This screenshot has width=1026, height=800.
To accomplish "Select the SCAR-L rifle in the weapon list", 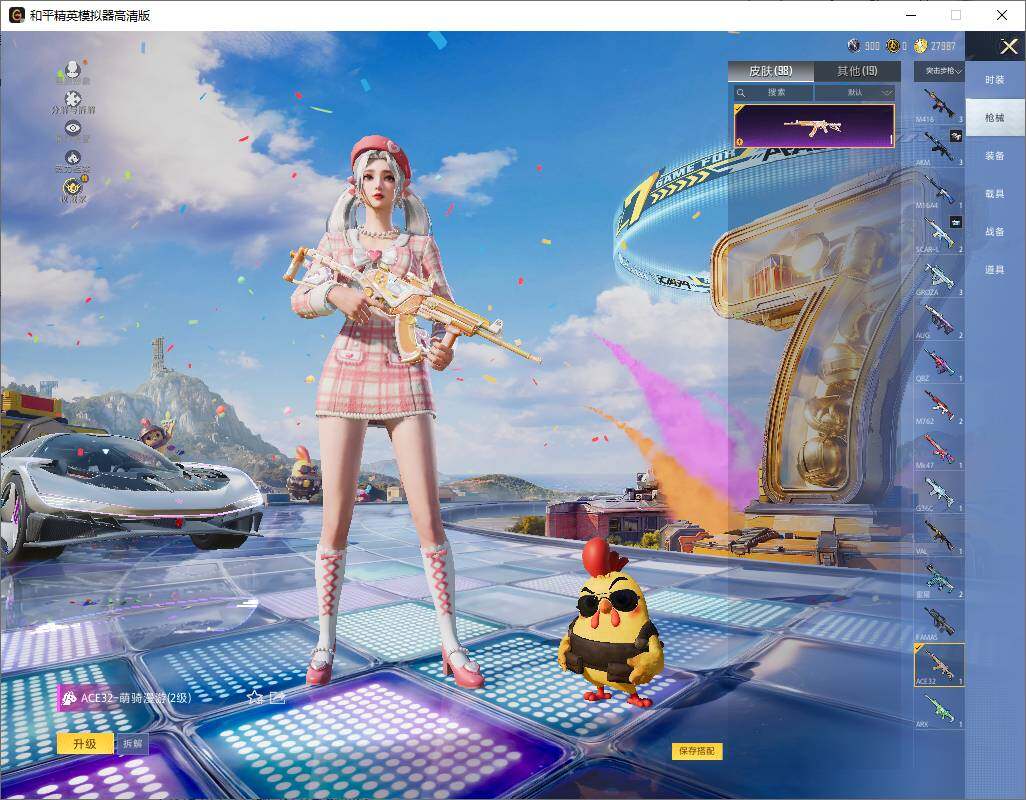I will [x=939, y=233].
